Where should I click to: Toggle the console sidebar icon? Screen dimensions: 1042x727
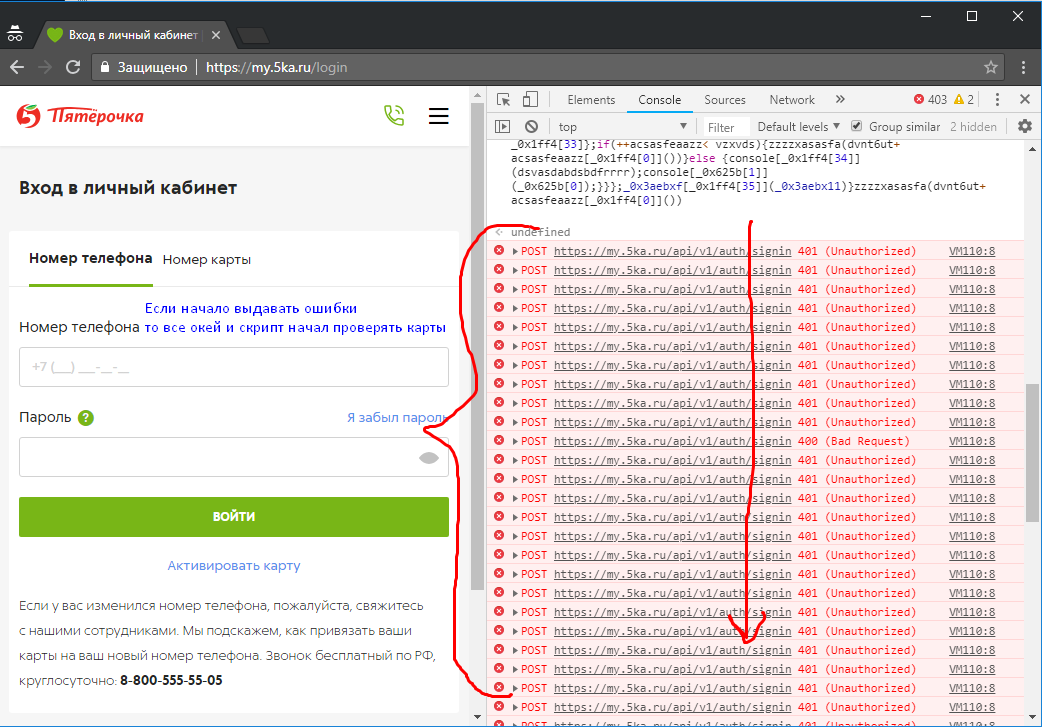502,126
